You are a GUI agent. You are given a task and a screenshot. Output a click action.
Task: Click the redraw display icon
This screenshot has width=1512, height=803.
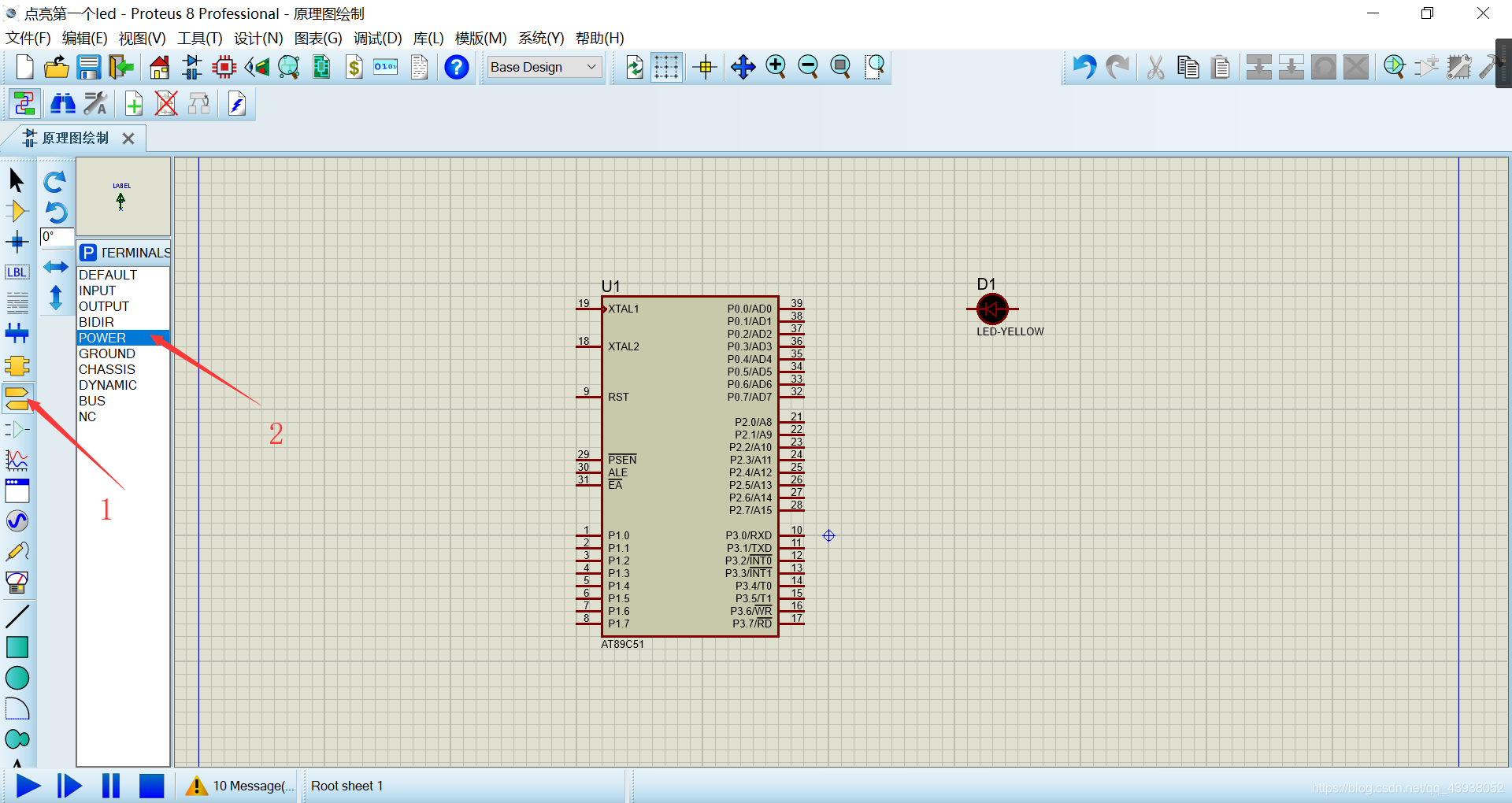click(635, 67)
